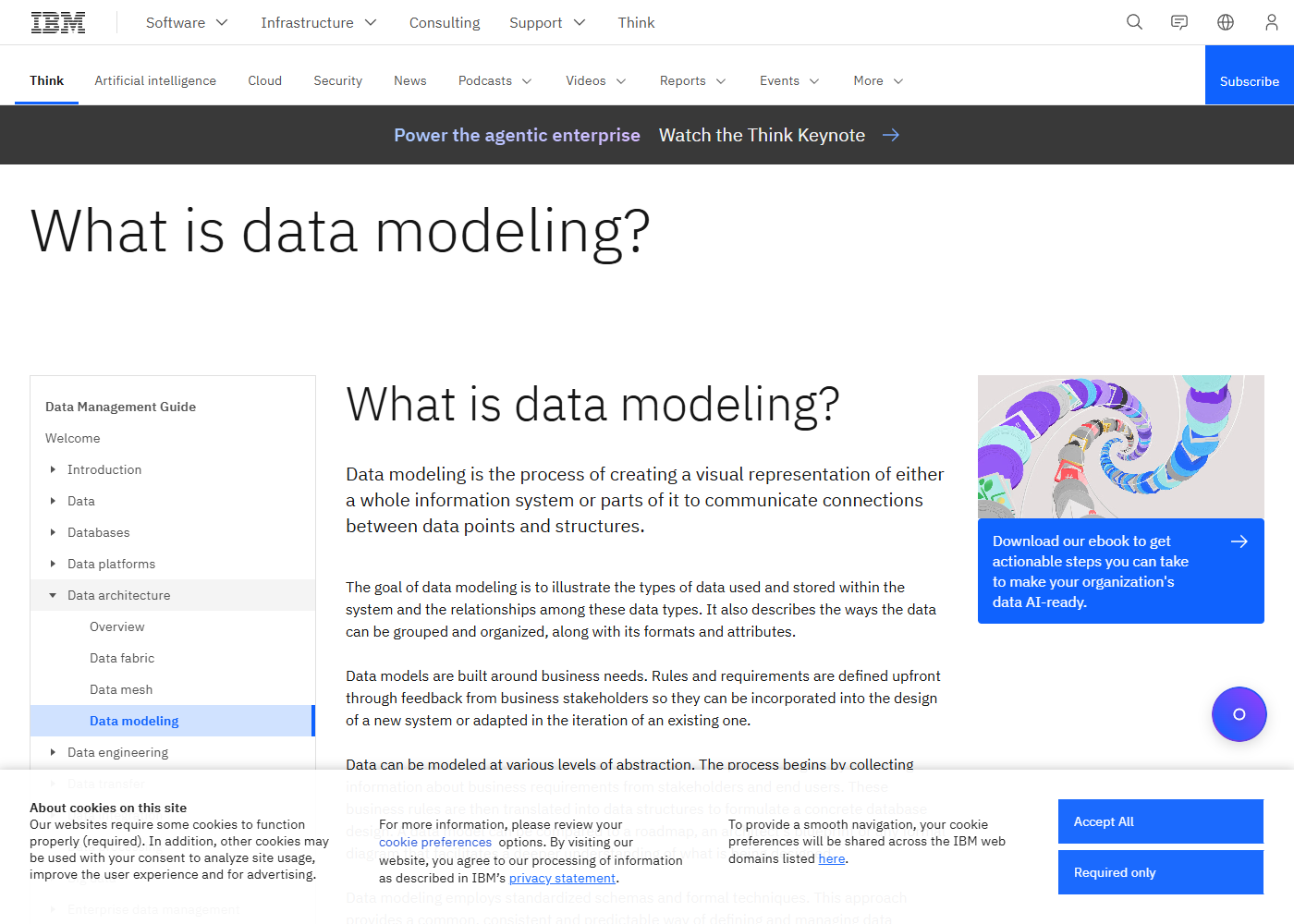The width and height of the screenshot is (1294, 924).
Task: Click the arrow on the ebook download card
Action: click(1239, 541)
